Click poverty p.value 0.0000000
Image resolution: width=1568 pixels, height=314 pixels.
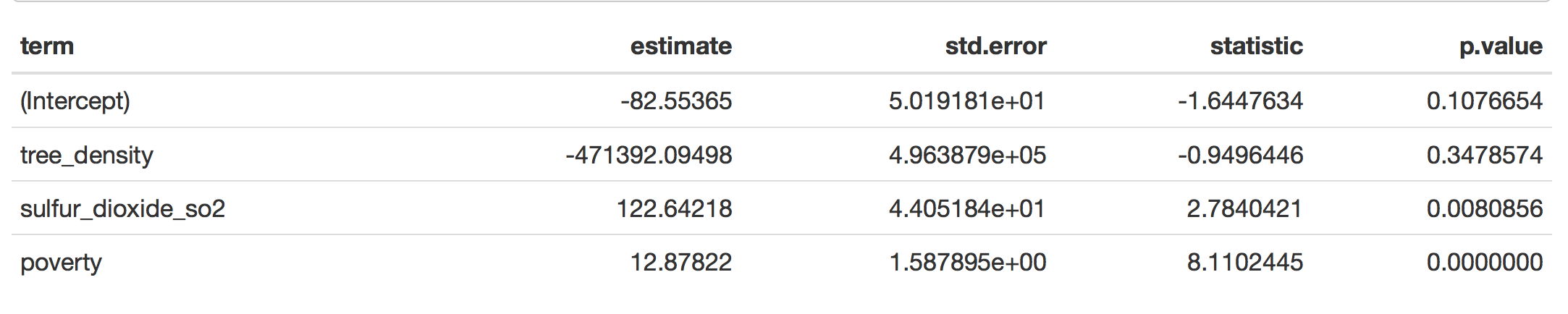[x=1485, y=262]
